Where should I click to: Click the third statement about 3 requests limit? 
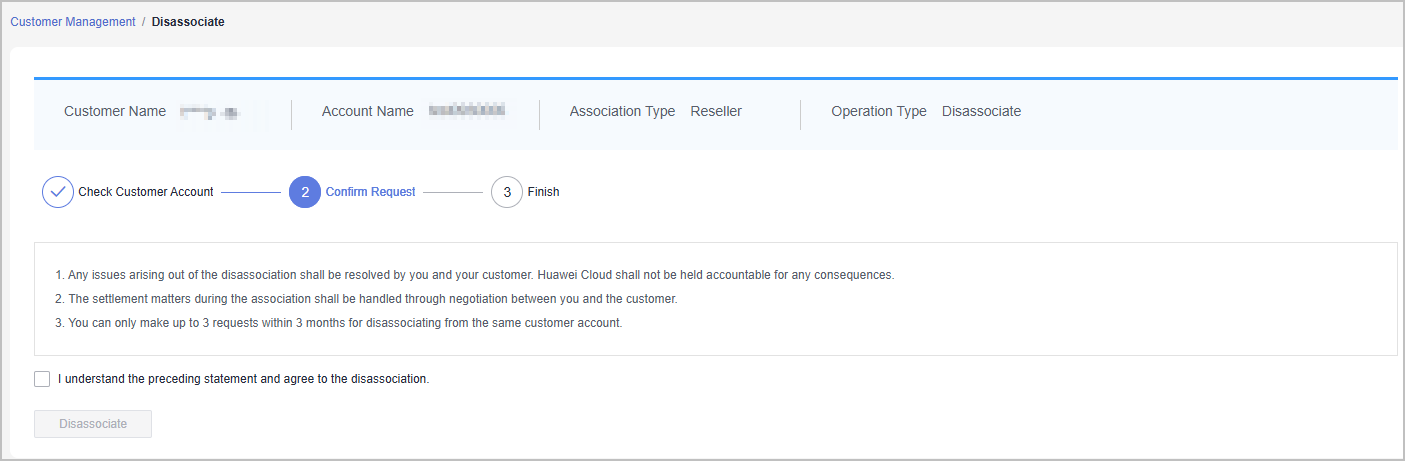(339, 323)
